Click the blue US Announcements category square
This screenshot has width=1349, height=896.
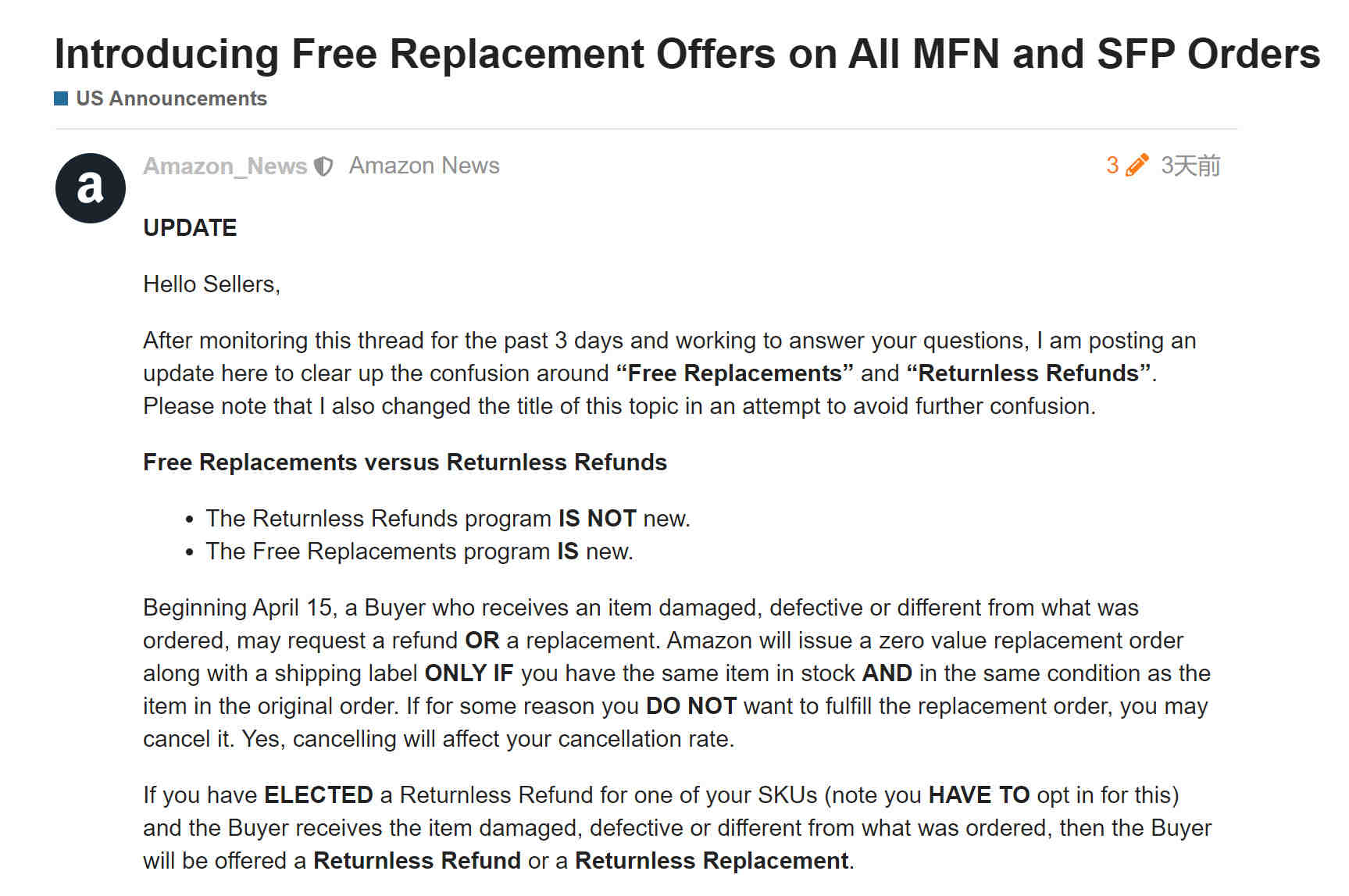click(61, 98)
